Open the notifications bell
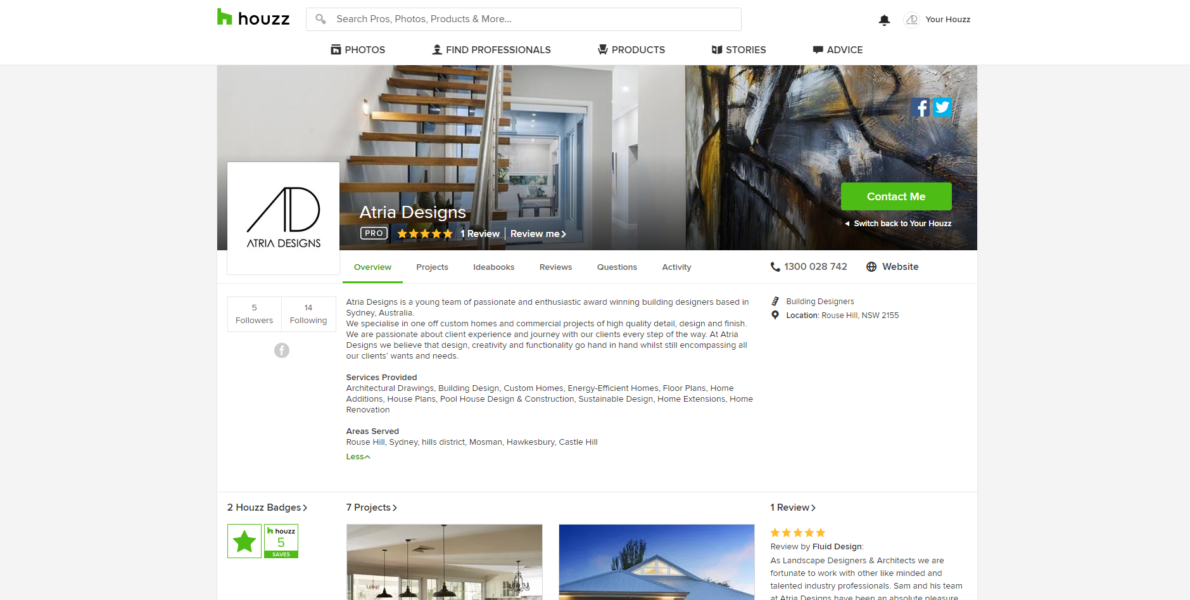The height and width of the screenshot is (600, 1190). 884,20
